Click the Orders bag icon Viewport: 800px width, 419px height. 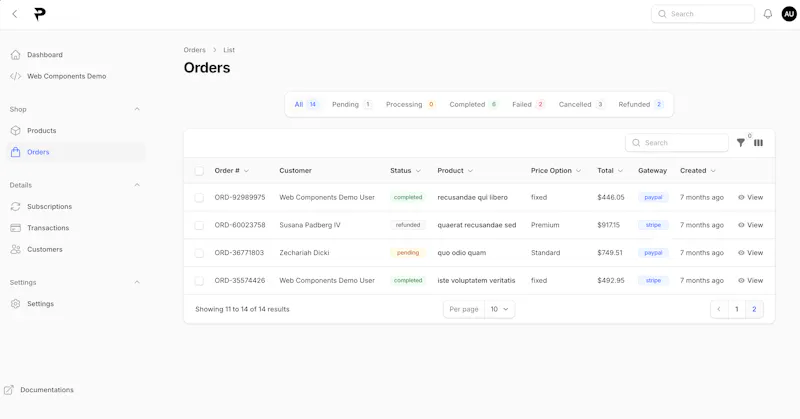pos(16,152)
